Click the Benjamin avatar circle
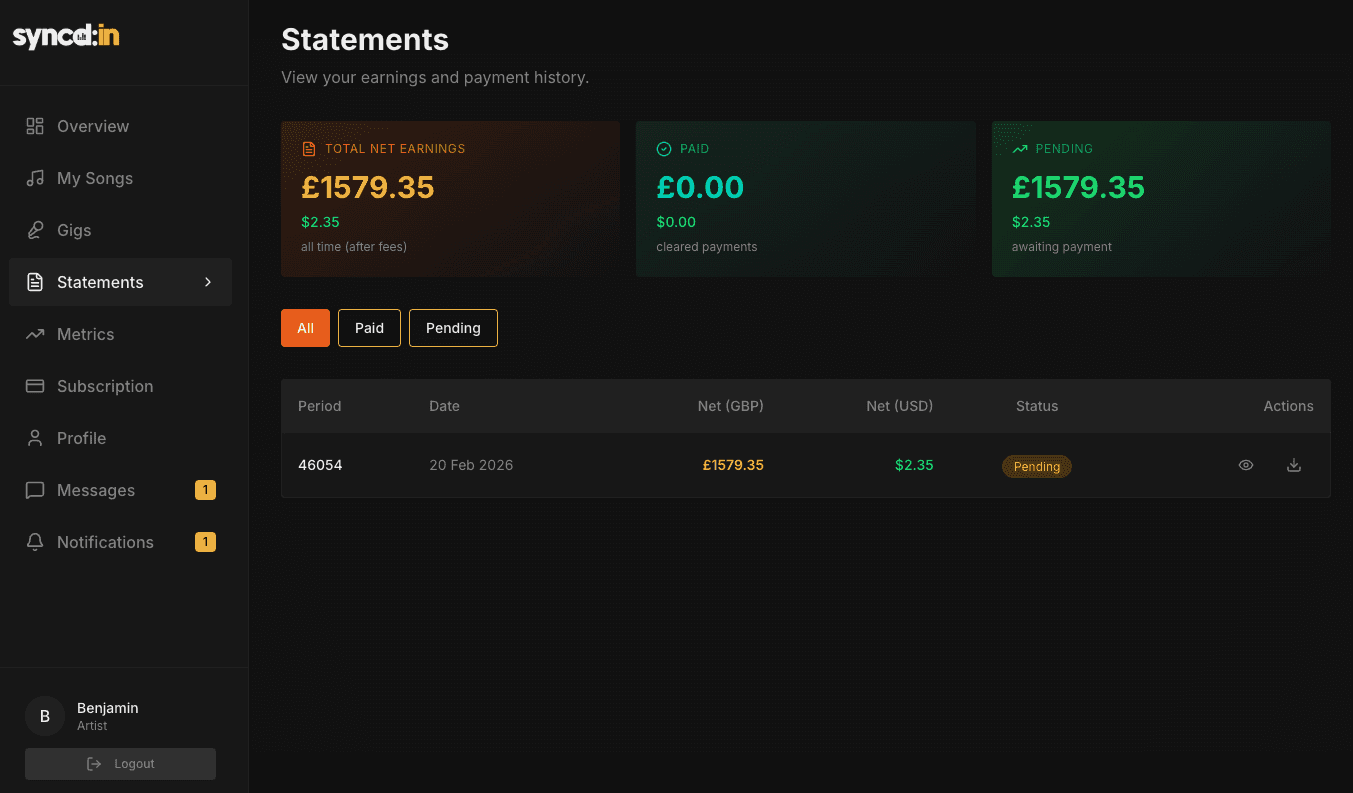The width and height of the screenshot is (1353, 793). [x=45, y=716]
